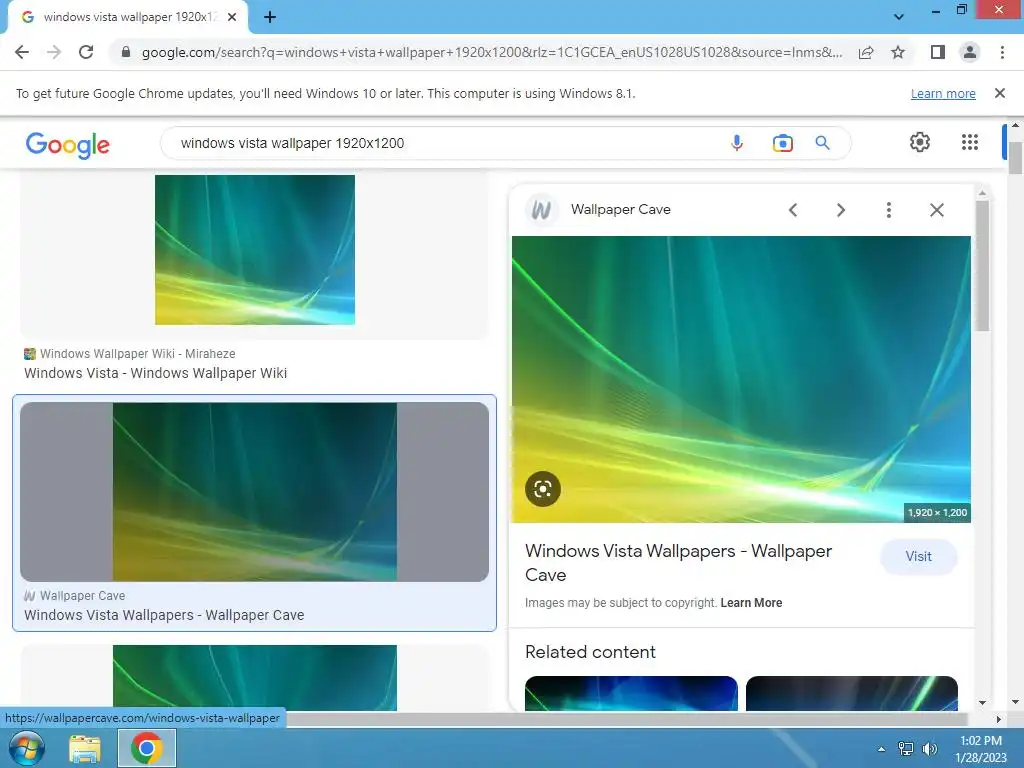
Task: Click the preview panel's vertical scrollbar
Action: (x=982, y=265)
